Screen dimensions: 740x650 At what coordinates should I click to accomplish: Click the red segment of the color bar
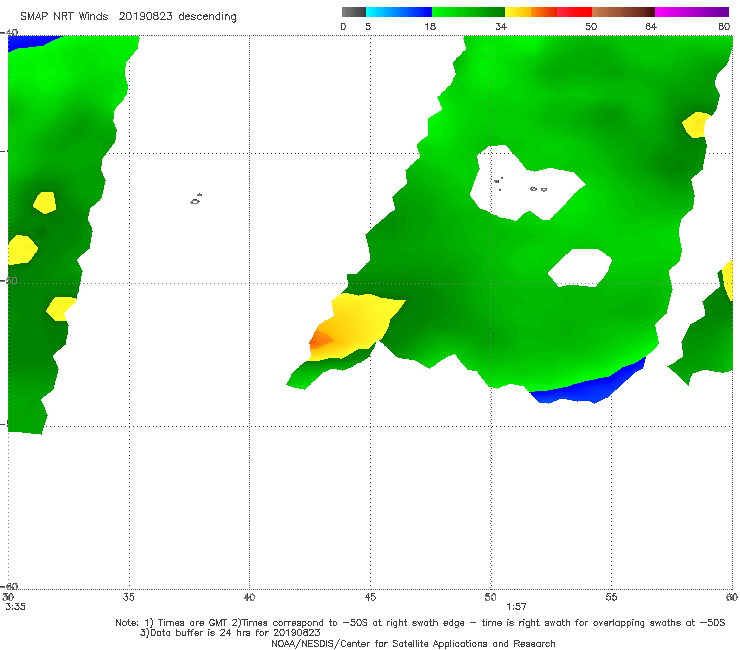coord(574,12)
